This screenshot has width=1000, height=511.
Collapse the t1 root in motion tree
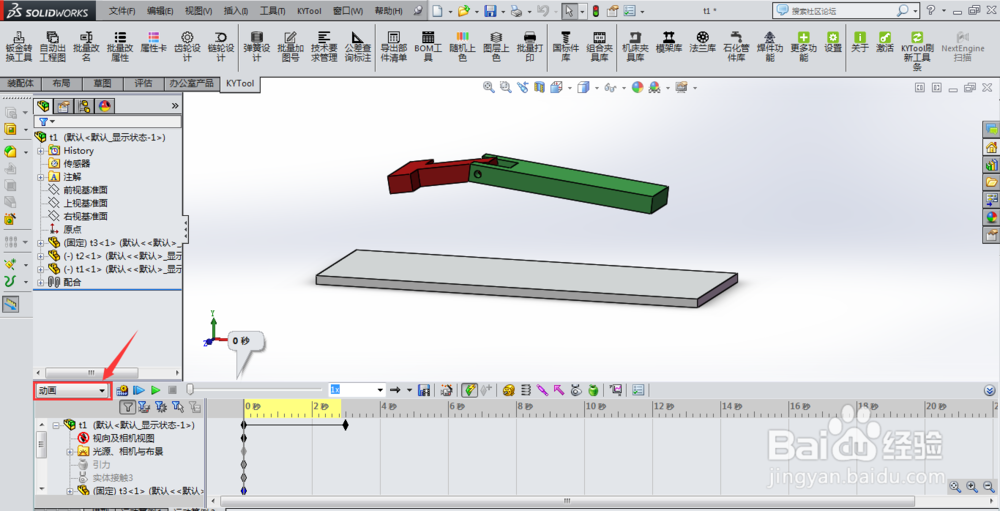[x=56, y=425]
